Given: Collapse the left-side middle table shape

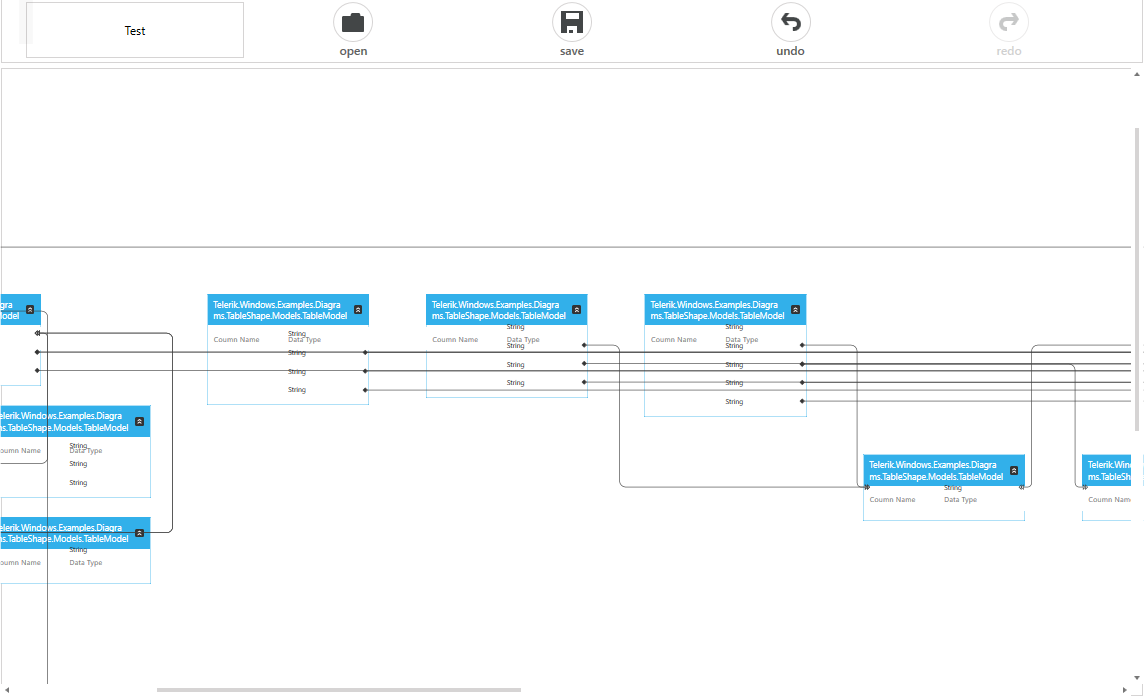Looking at the screenshot, I should [139, 422].
